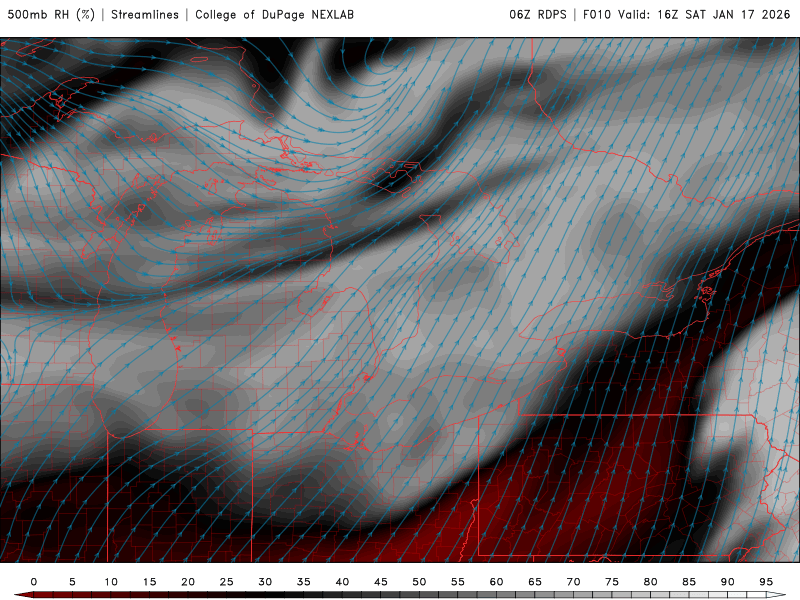Click the '60' colorbar value
Image resolution: width=800 pixels, height=600 pixels.
click(496, 582)
